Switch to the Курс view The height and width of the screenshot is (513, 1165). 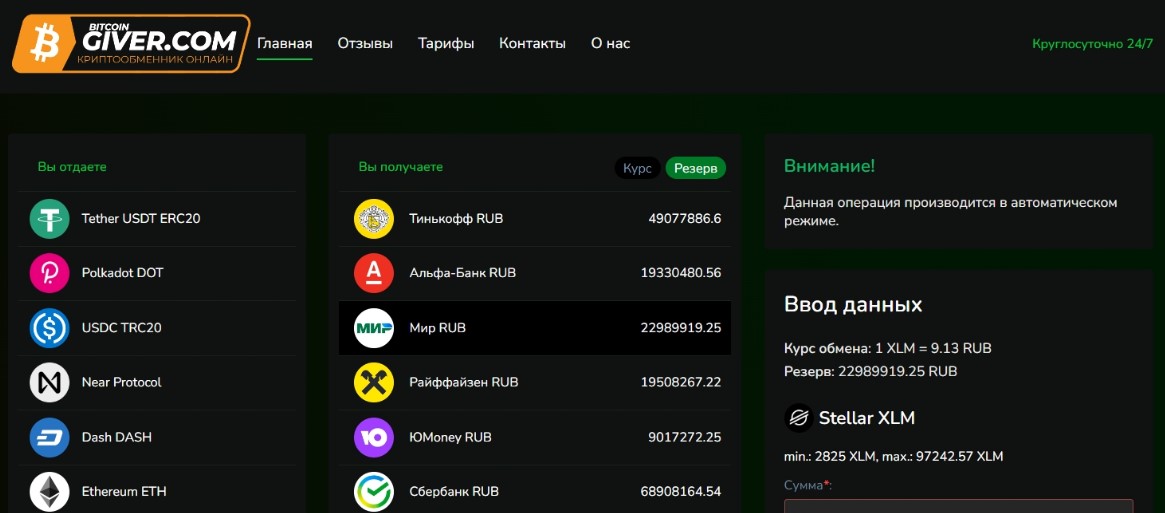pos(637,168)
